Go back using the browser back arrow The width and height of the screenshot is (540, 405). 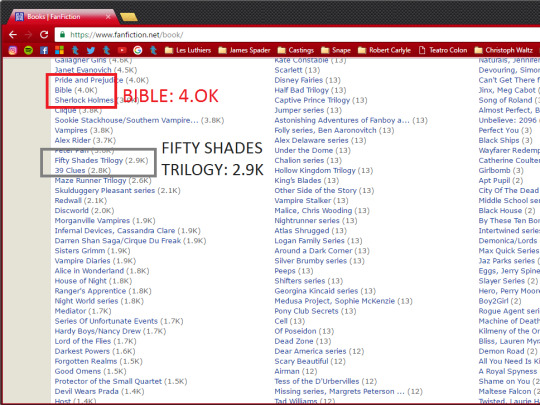point(13,34)
